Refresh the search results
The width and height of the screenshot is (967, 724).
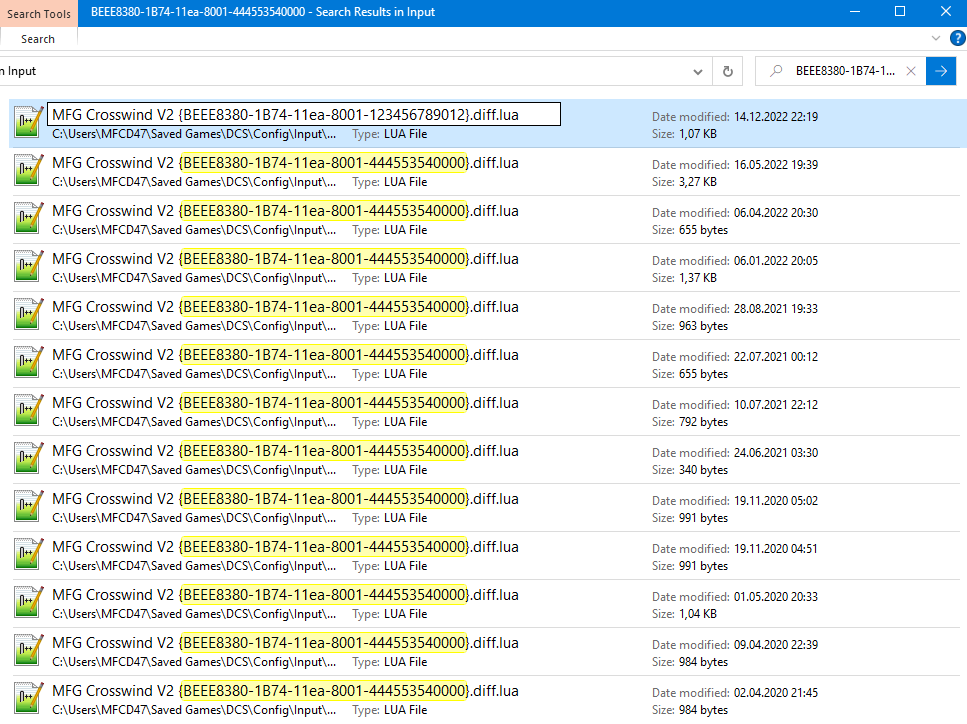click(x=728, y=72)
